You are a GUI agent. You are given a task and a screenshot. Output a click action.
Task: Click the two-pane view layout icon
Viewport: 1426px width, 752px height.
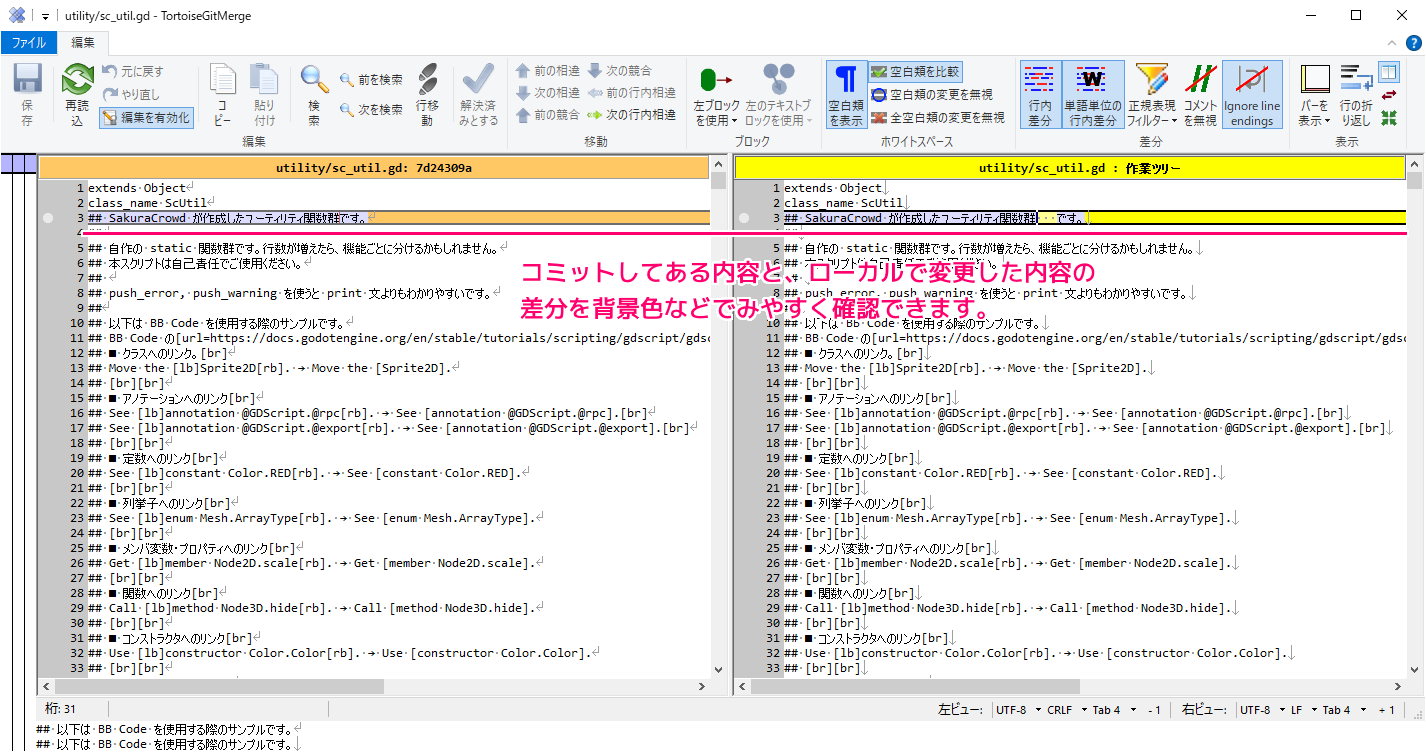1389,72
